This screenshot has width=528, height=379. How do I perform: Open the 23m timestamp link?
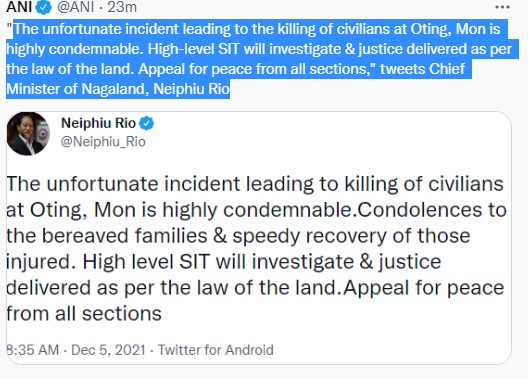click(122, 7)
